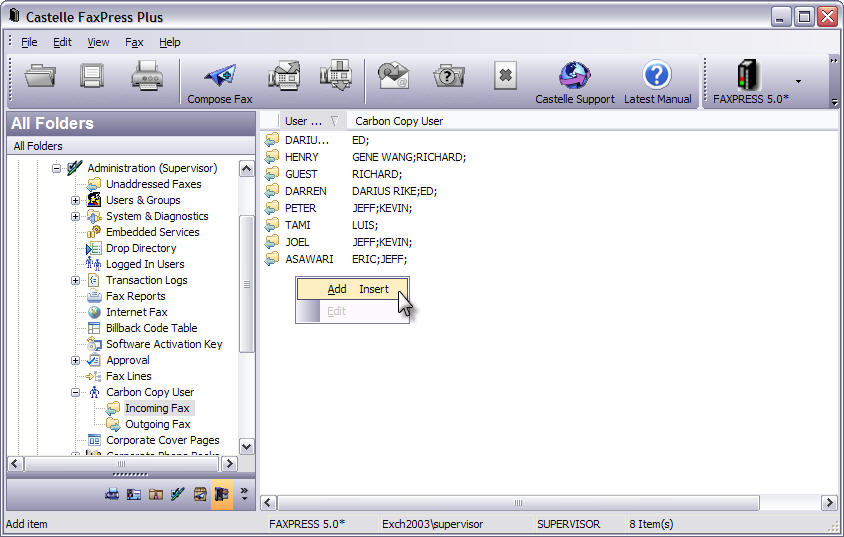Open the Help menu
This screenshot has height=537, width=844.
tap(170, 42)
